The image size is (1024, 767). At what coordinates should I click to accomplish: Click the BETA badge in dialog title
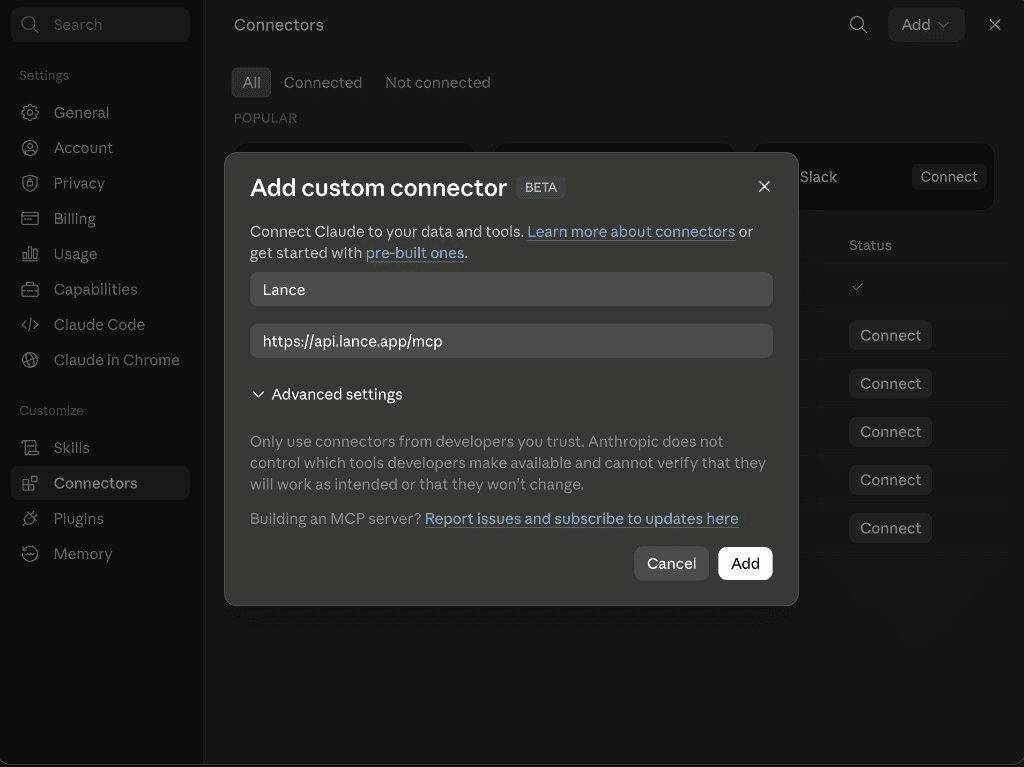(x=541, y=188)
